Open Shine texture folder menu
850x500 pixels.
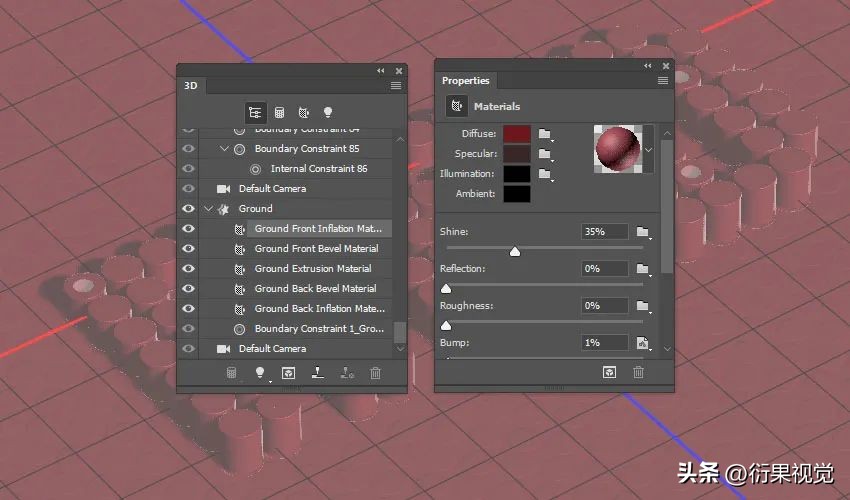[x=643, y=232]
